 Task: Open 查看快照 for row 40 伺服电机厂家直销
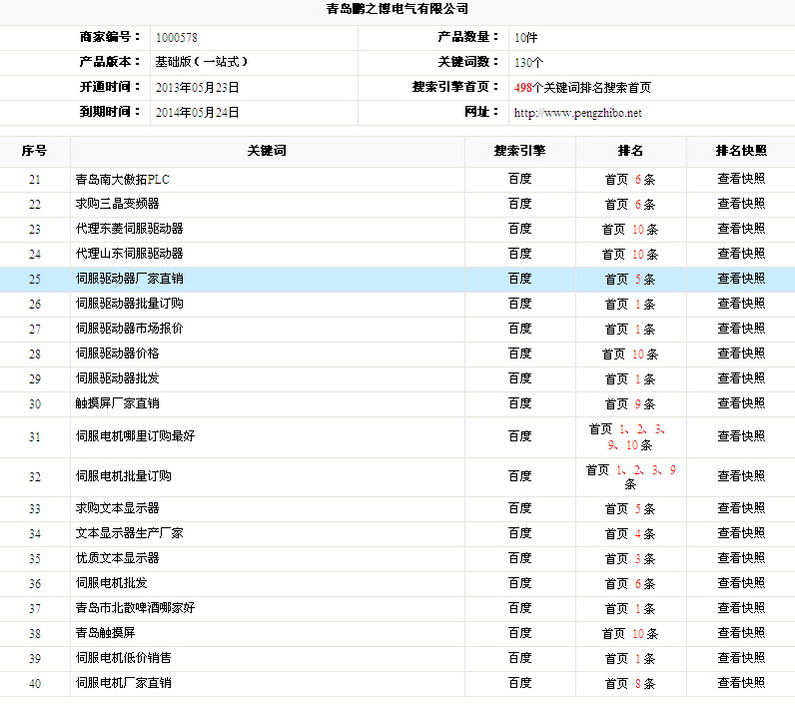point(741,683)
